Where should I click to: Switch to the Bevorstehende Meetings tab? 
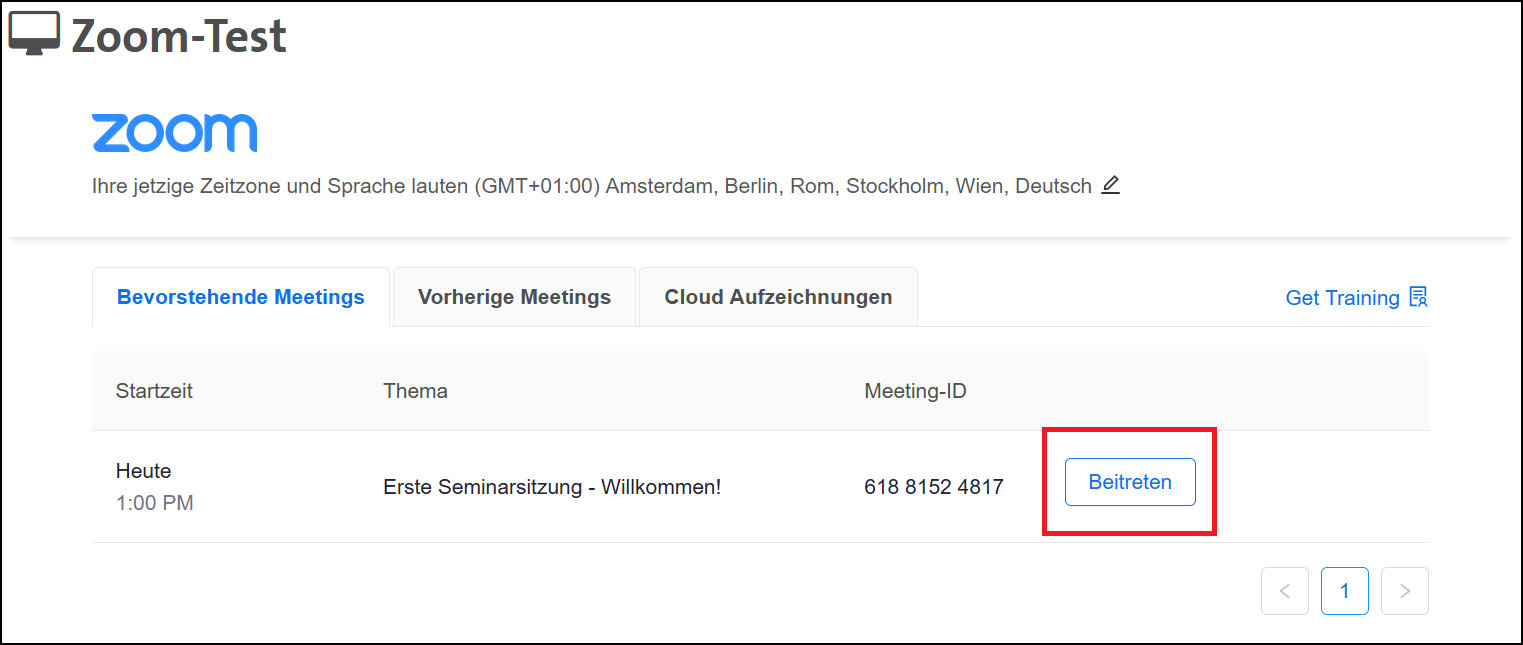pyautogui.click(x=240, y=297)
